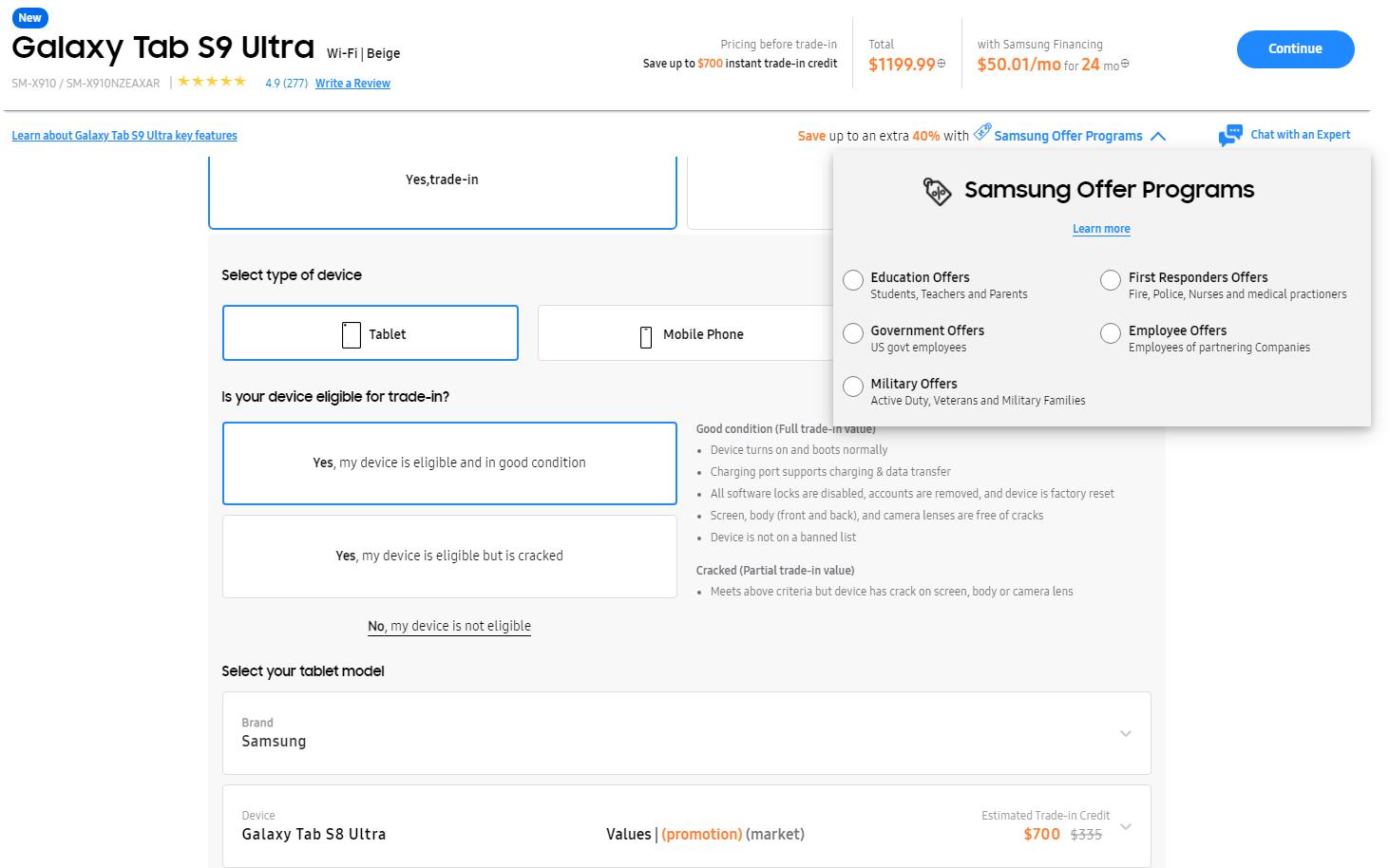Click the mobile phone device icon
1389x868 pixels.
(646, 335)
